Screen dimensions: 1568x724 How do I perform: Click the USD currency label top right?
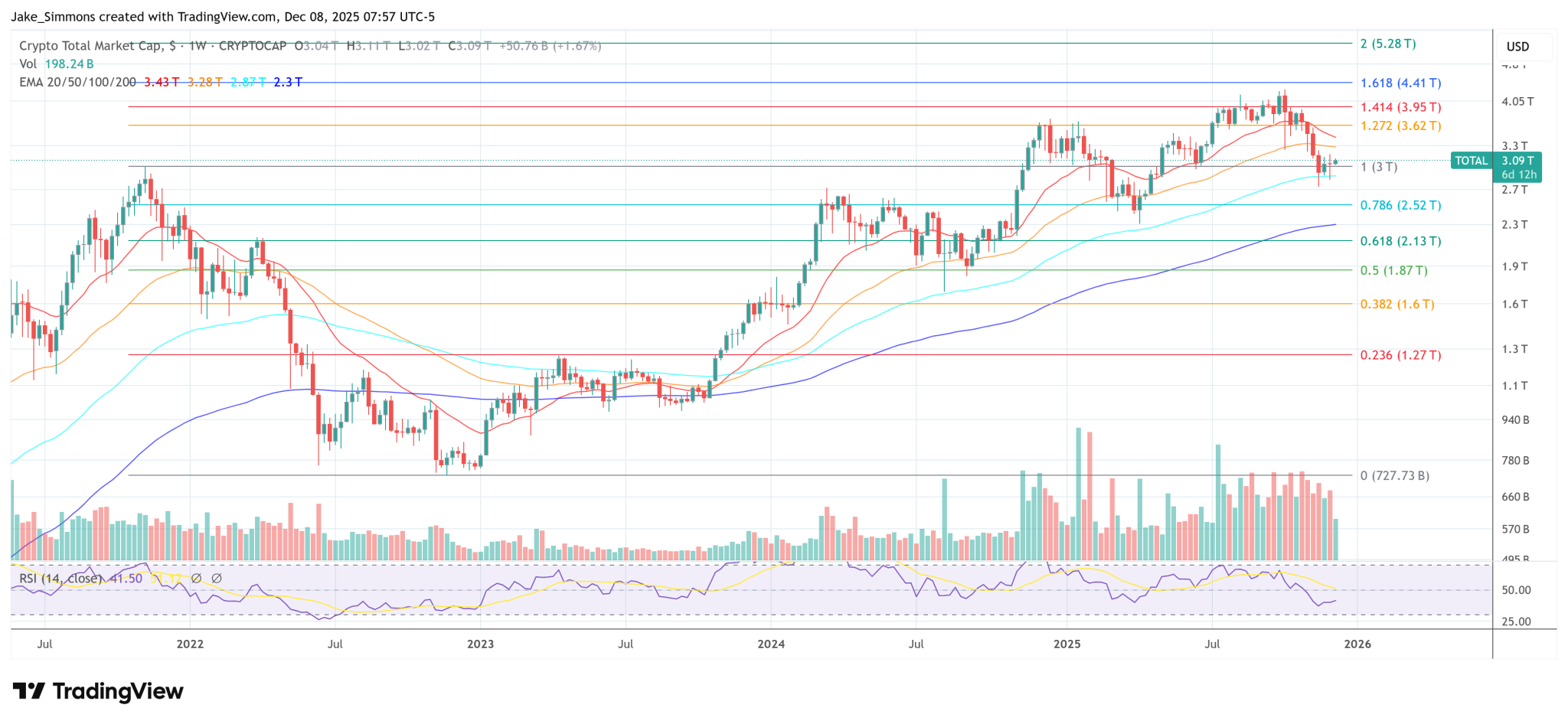coord(1517,46)
